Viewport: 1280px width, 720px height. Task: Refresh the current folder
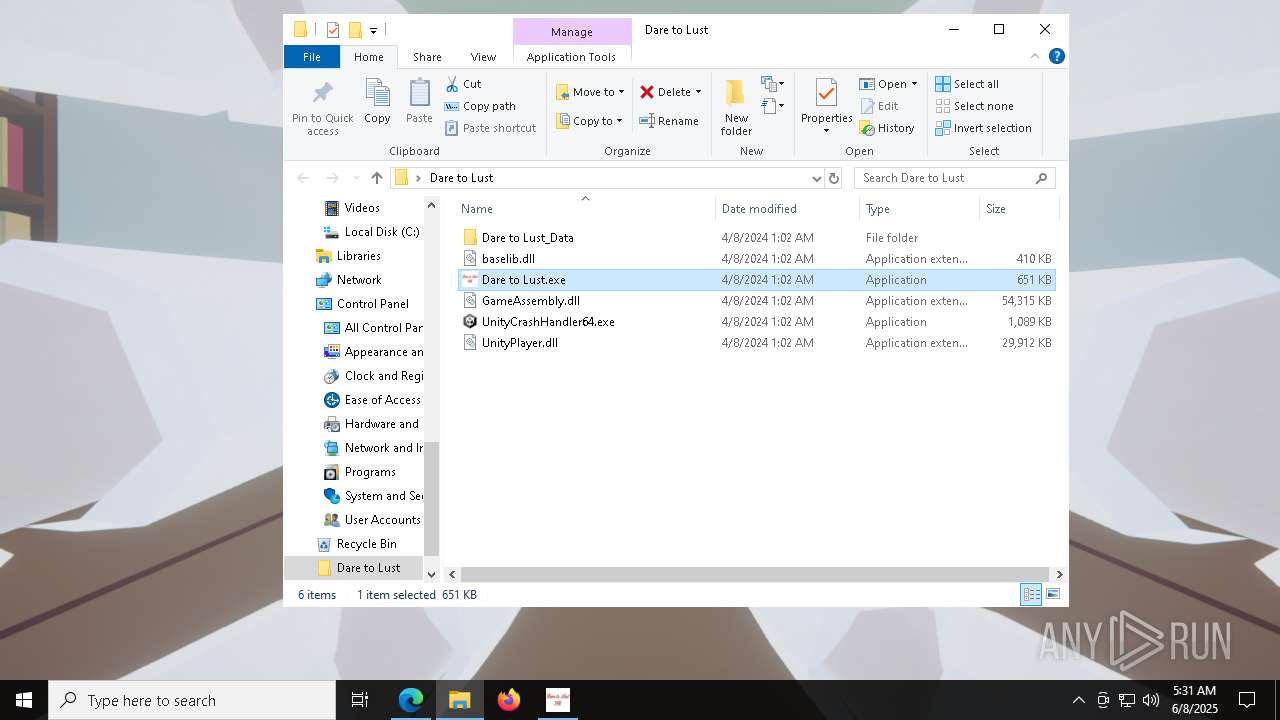point(834,178)
